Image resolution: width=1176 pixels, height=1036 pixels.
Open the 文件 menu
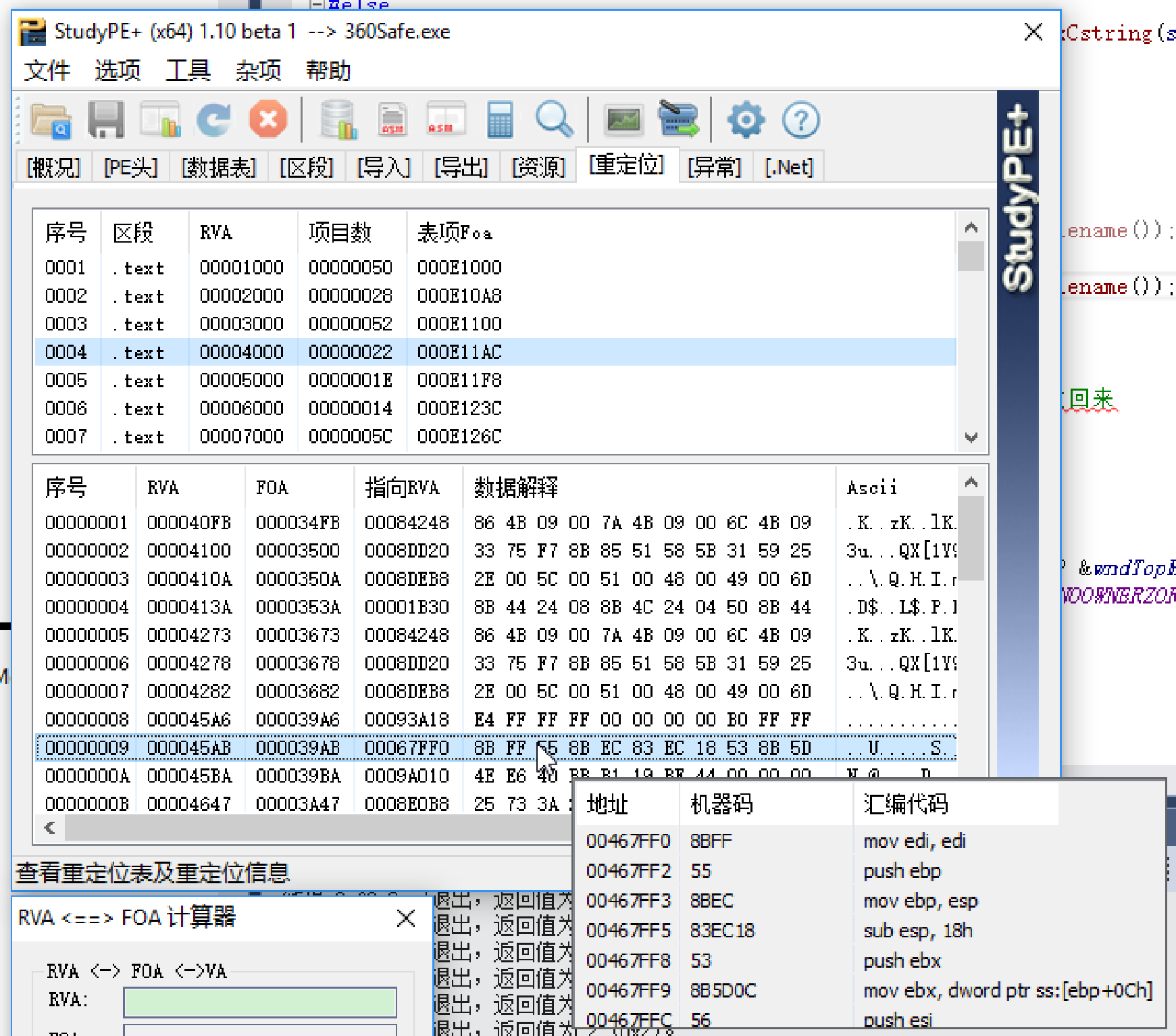(47, 70)
